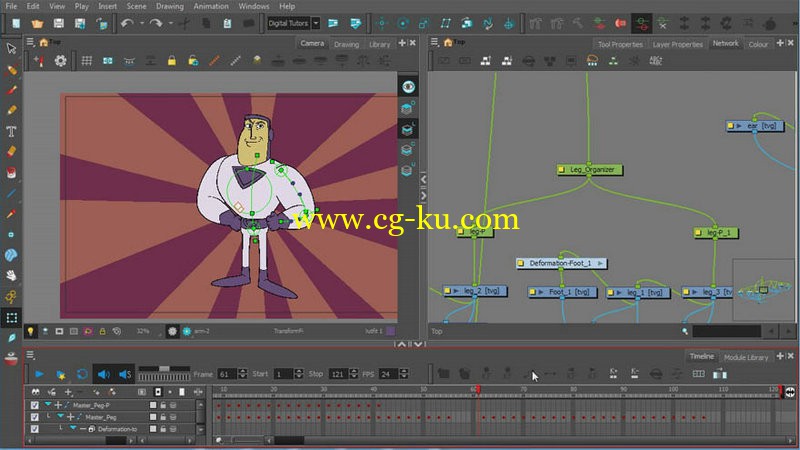The height and width of the screenshot is (450, 800).
Task: Expand the Foot_1 [tvg] node arrow
Action: (x=541, y=292)
